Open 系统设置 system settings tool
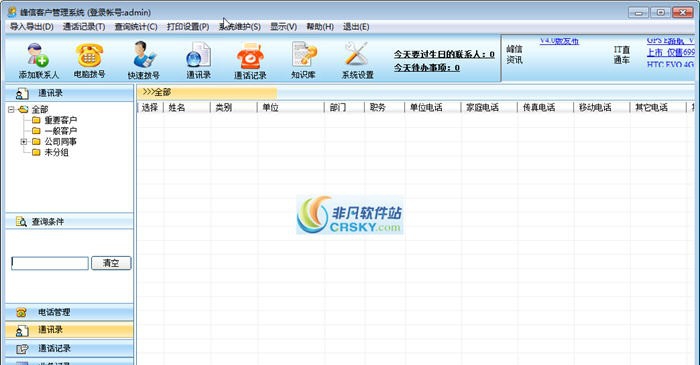This screenshot has height=365, width=700. point(357,54)
